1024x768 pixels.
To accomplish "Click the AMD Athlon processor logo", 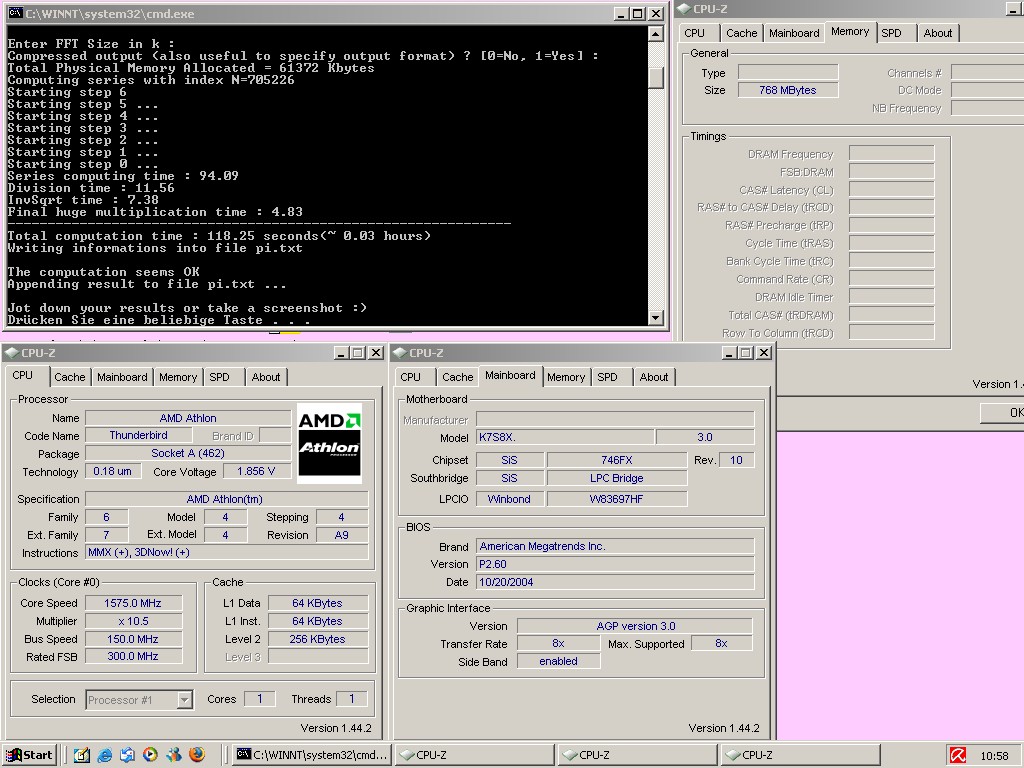I will pyautogui.click(x=329, y=443).
